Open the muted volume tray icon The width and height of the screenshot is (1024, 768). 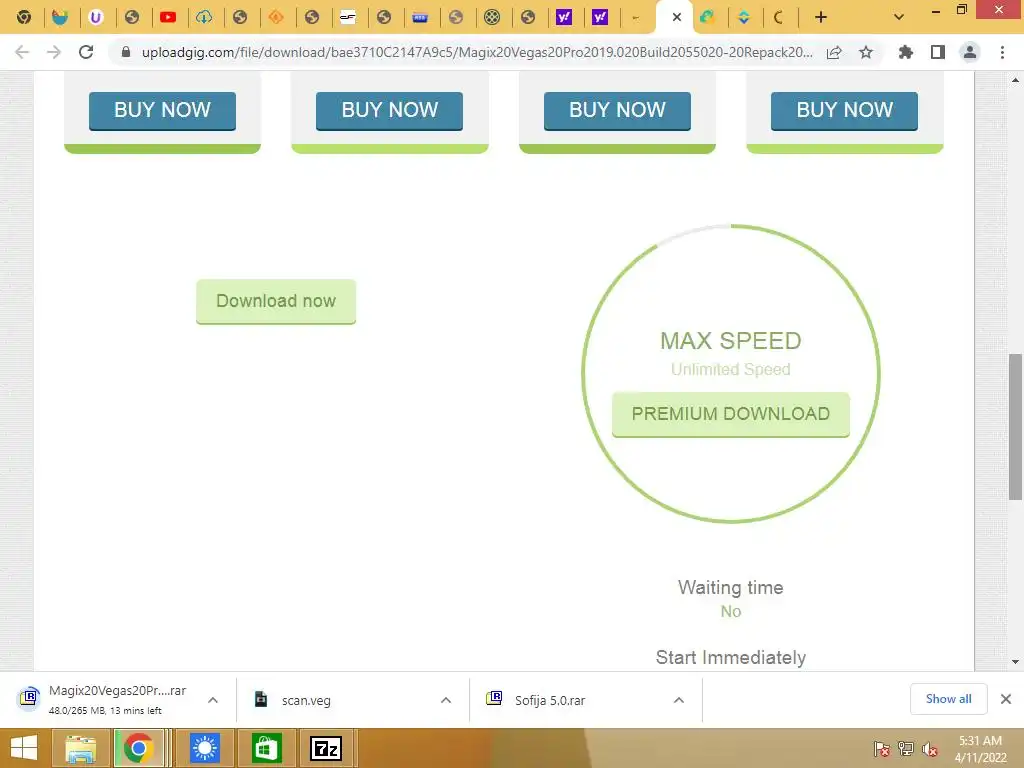pyautogui.click(x=930, y=748)
